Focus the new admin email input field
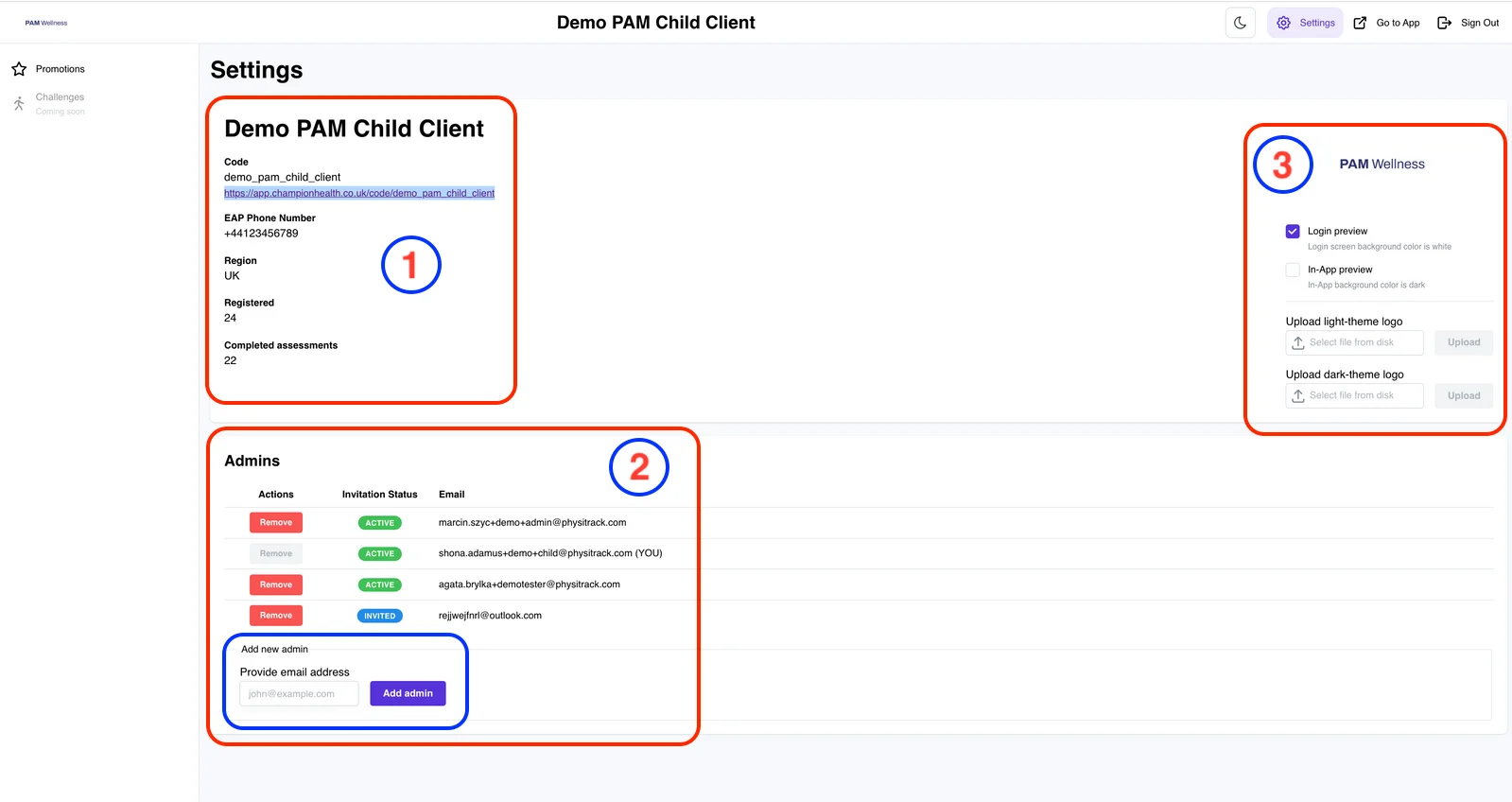Image resolution: width=1512 pixels, height=802 pixels. click(x=299, y=693)
